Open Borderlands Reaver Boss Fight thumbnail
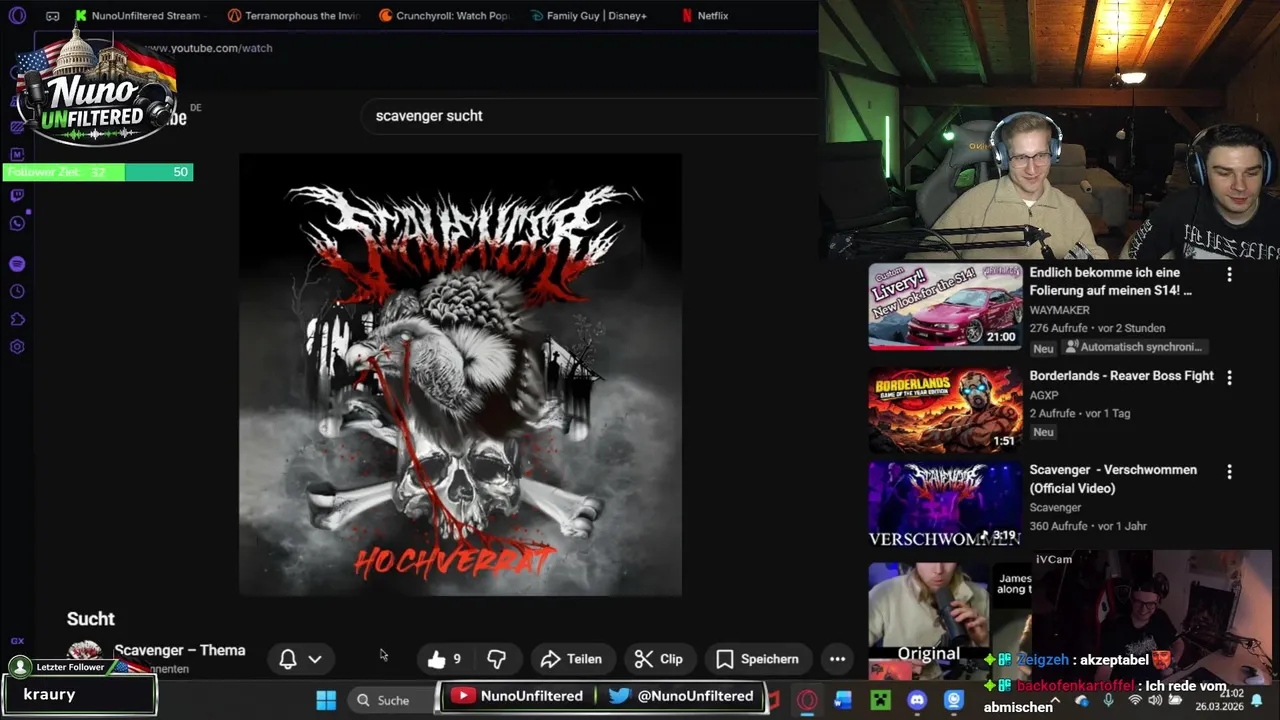1280x720 pixels. click(945, 409)
